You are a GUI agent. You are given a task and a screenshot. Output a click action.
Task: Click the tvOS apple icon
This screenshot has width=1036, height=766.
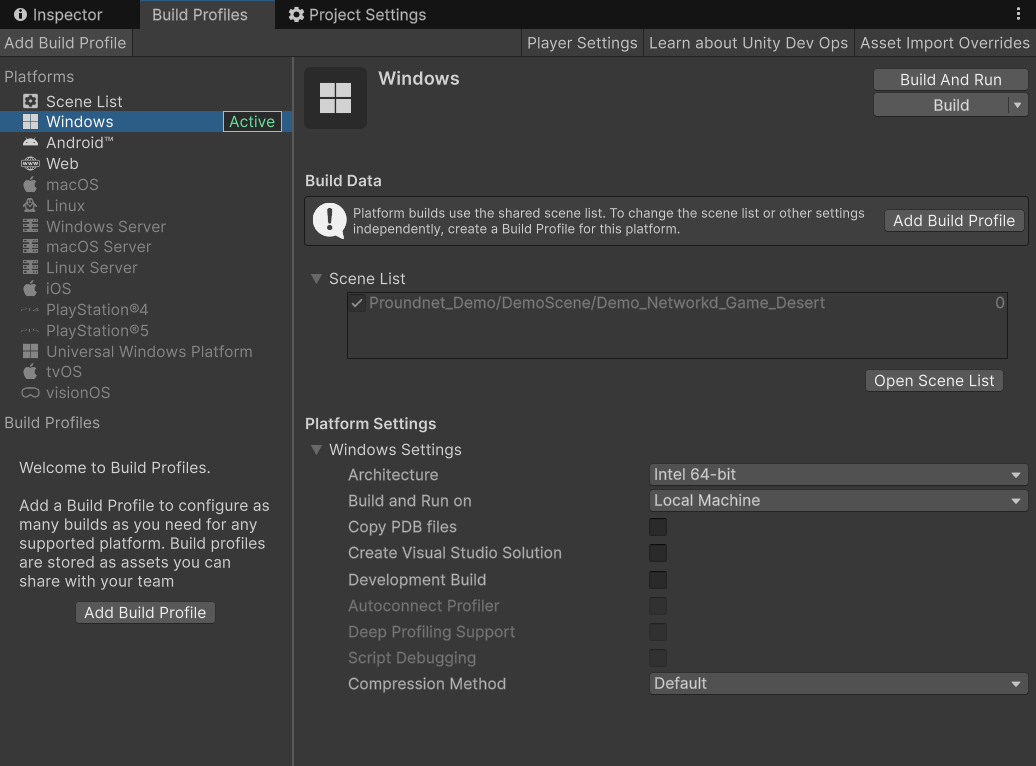tap(30, 371)
